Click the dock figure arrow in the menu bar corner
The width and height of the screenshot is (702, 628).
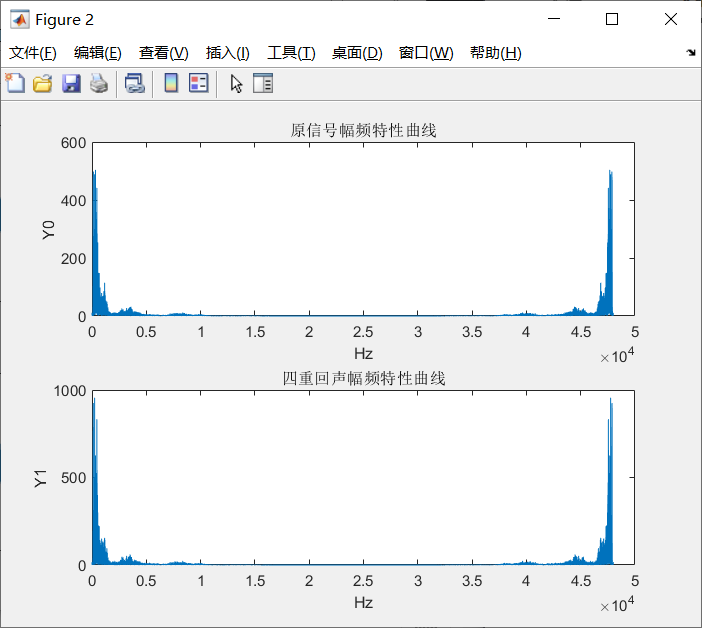(x=691, y=52)
